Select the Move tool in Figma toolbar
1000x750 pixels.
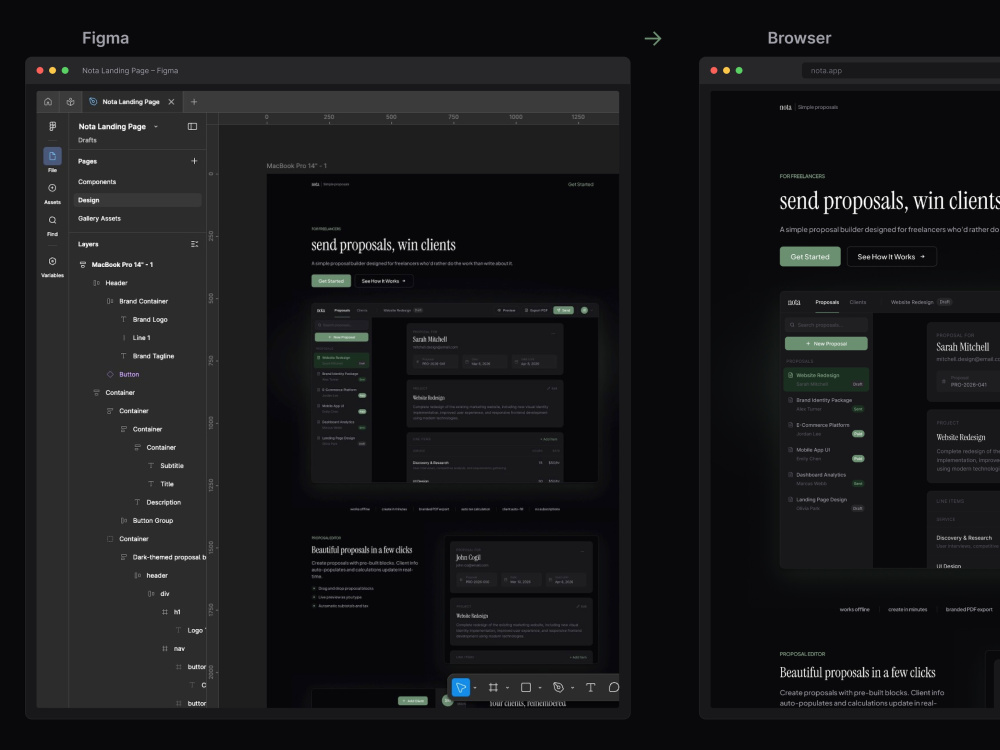coord(460,688)
